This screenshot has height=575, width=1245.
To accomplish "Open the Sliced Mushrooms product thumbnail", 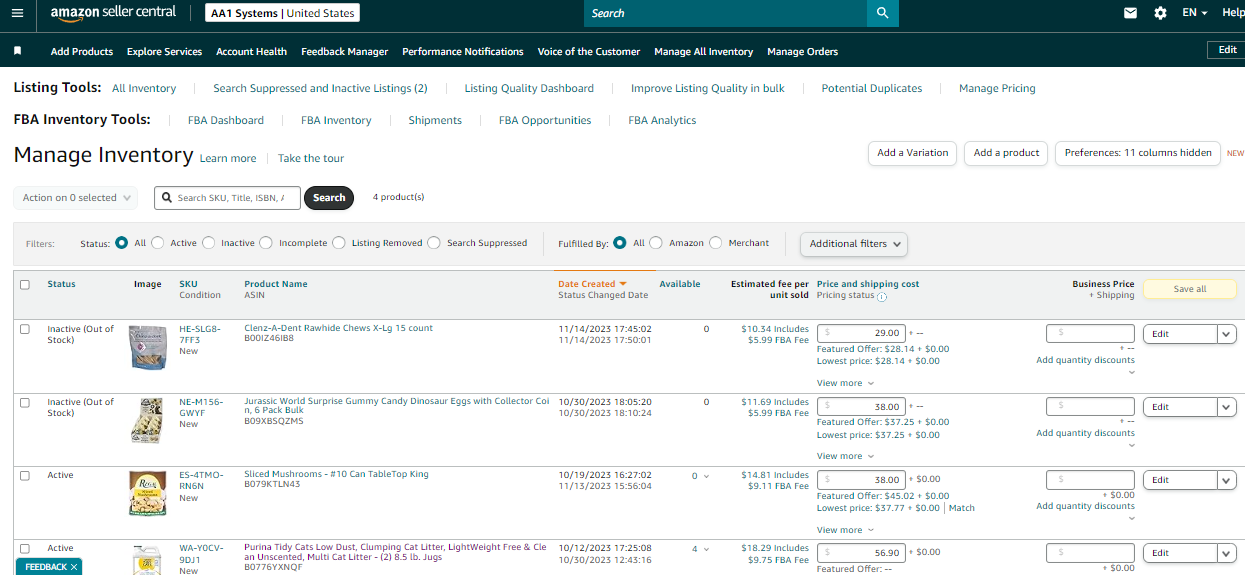I will [x=147, y=493].
